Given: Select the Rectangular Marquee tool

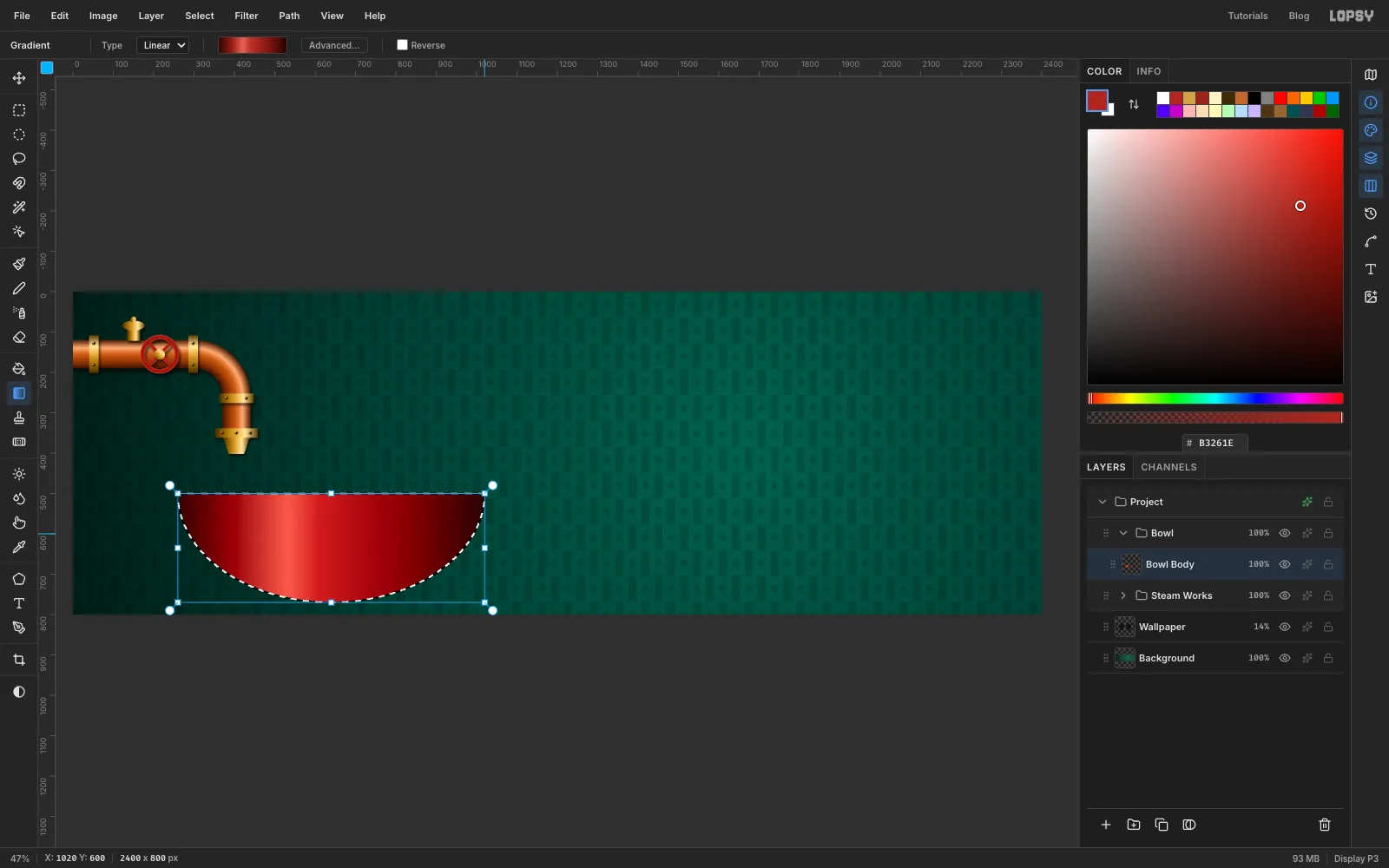Looking at the screenshot, I should tap(19, 110).
